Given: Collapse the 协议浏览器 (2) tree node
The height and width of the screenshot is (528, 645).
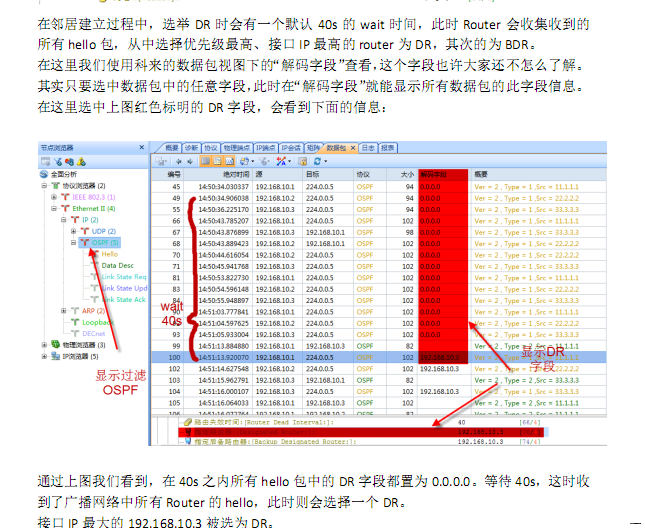Looking at the screenshot, I should pos(44,186).
